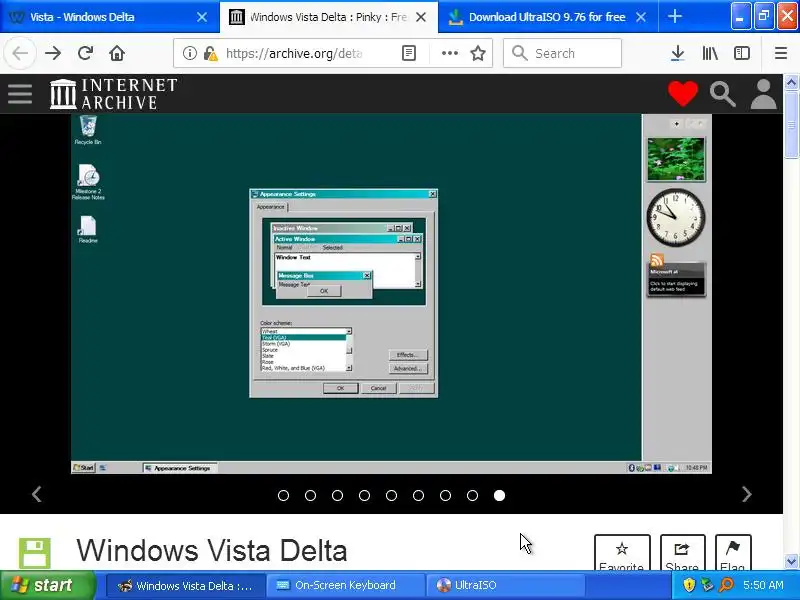Open the library icon in toolbar
This screenshot has width=800, height=600.
[710, 53]
